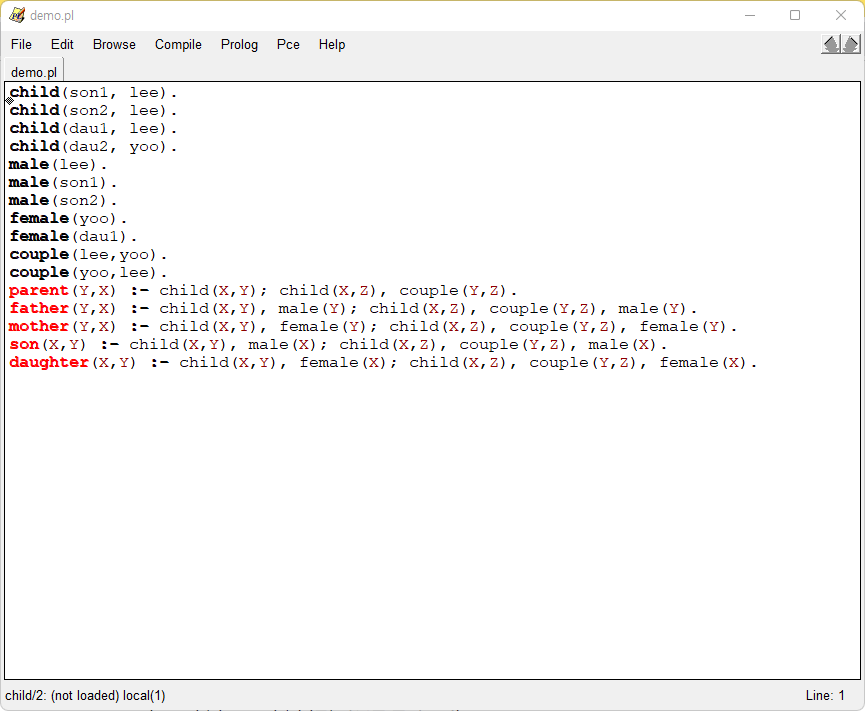Viewport: 865px width, 711px height.
Task: Close the demo.pl window
Action: point(841,15)
